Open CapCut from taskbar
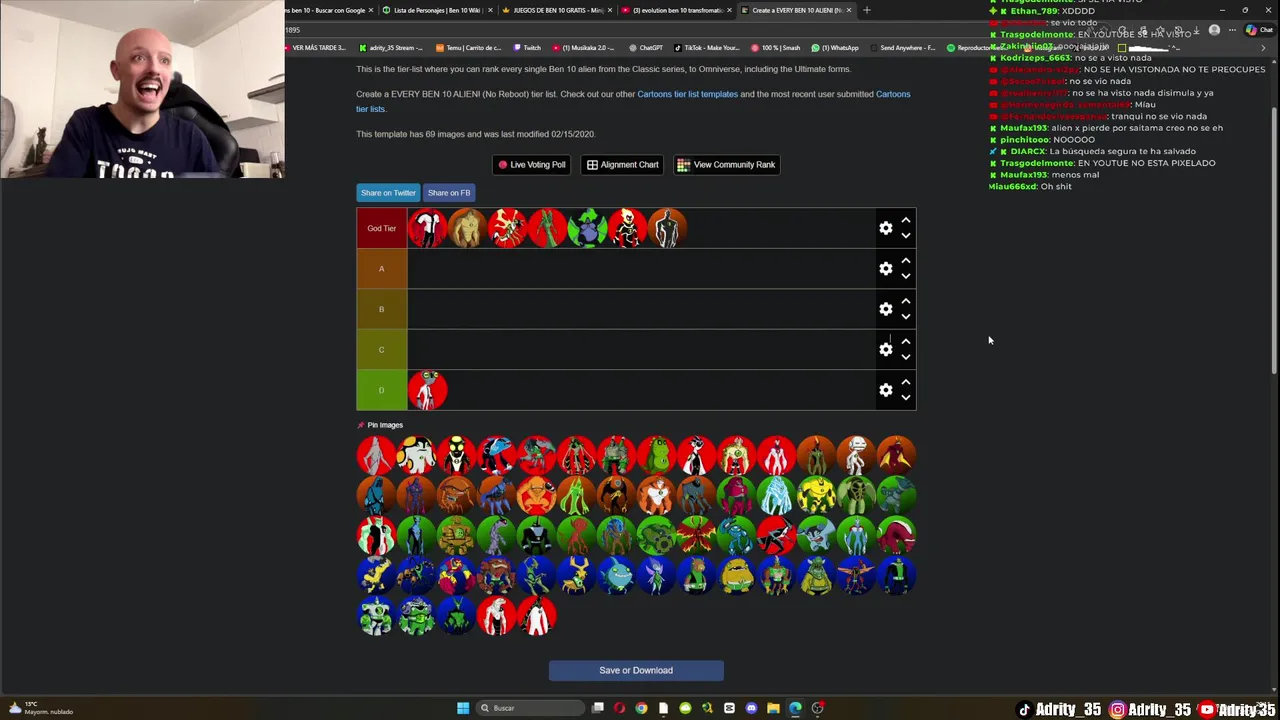Screen dimensions: 1280x720 click(729, 708)
